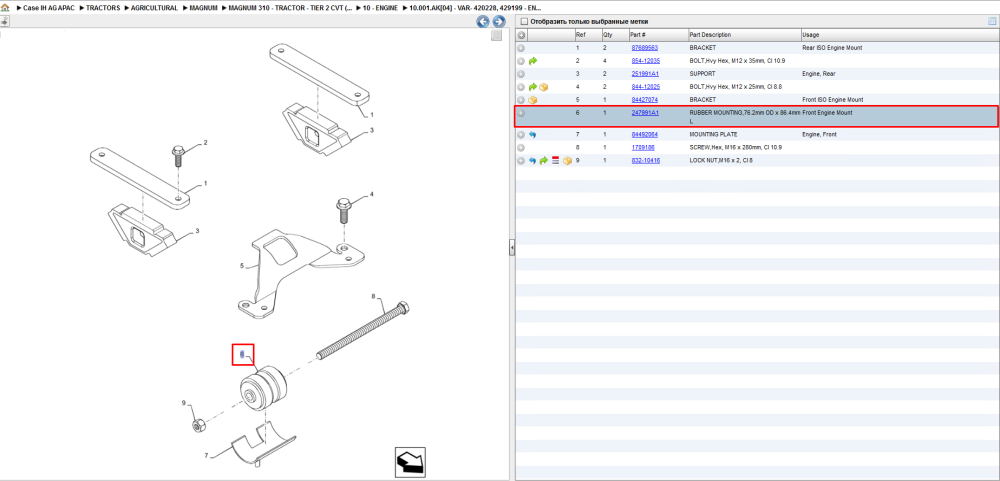Click the circle icon for ref 5 bracket
Screen dimensions: 1000x481
[x=521, y=100]
